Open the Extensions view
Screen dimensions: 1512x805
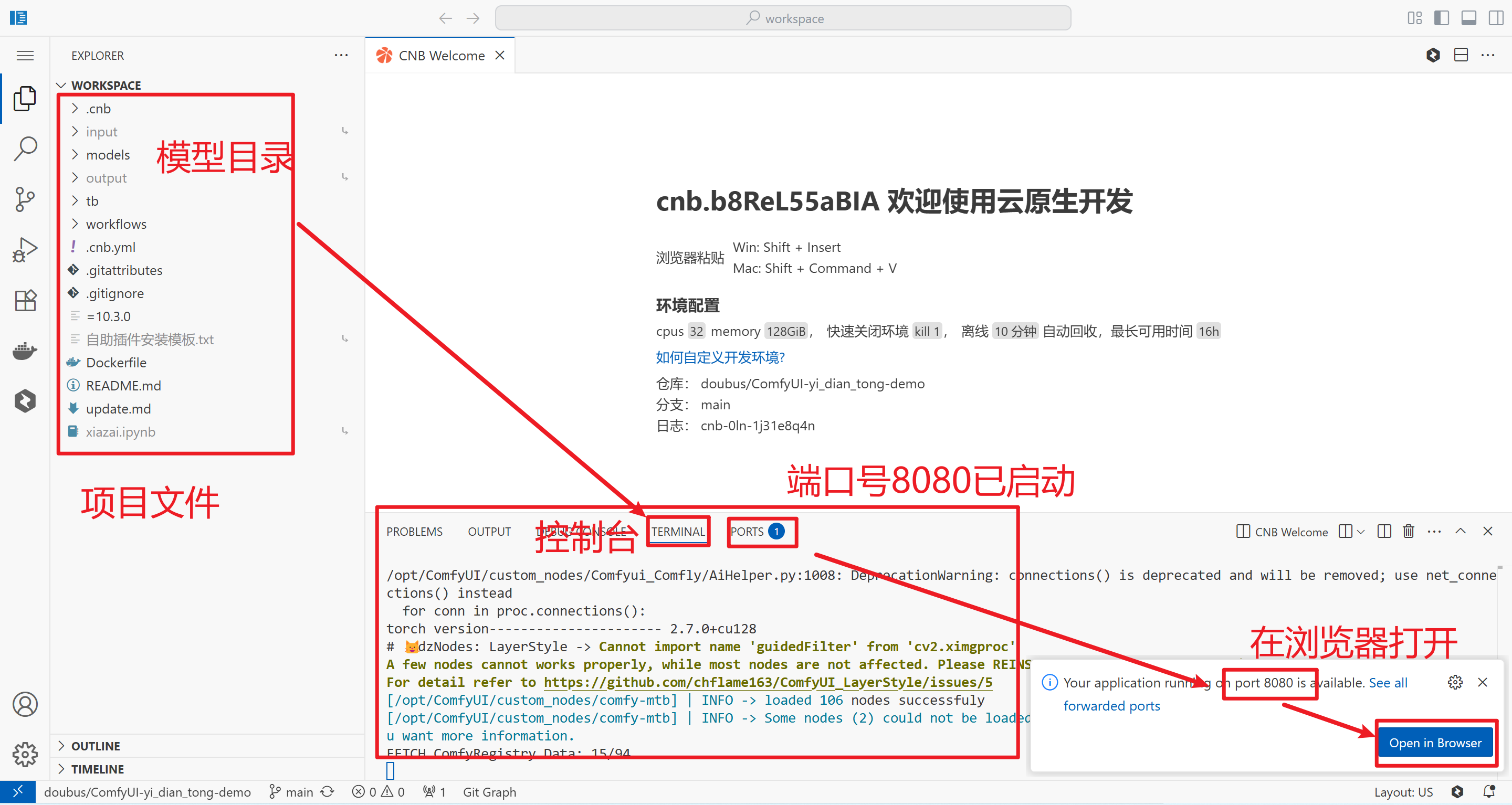click(25, 300)
